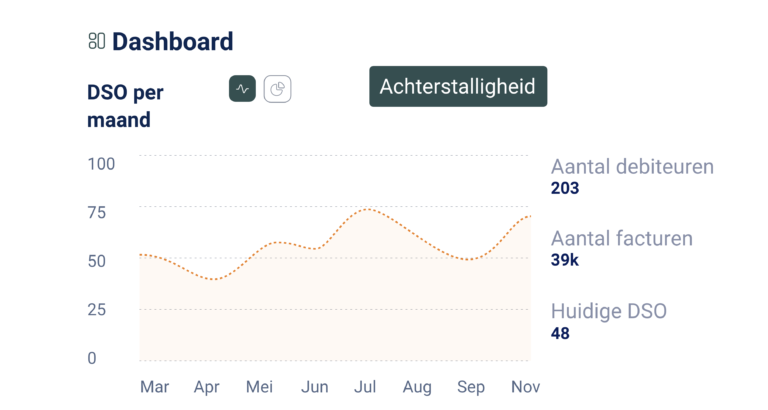Select Aantal debiteuren statistic
Viewport: 768px width, 410px height.
point(632,167)
